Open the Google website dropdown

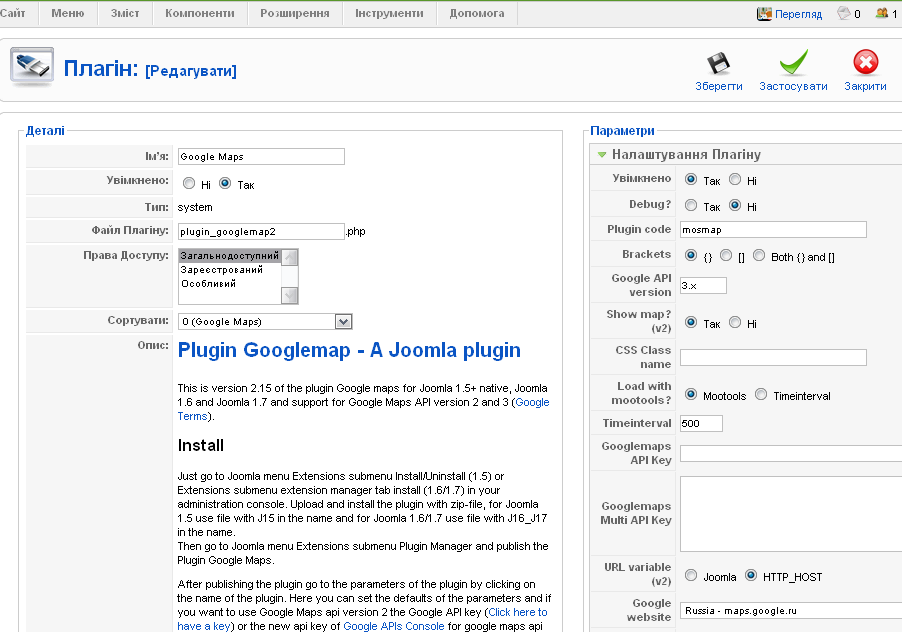[x=791, y=611]
